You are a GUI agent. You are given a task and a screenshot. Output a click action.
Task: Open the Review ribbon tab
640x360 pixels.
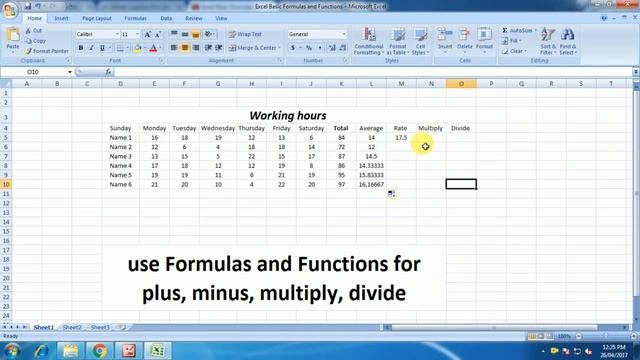coord(193,18)
